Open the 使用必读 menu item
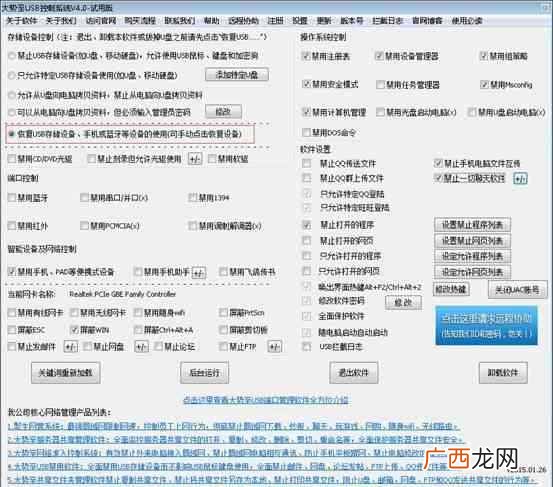Image resolution: width=553 pixels, height=487 pixels. 467,21
